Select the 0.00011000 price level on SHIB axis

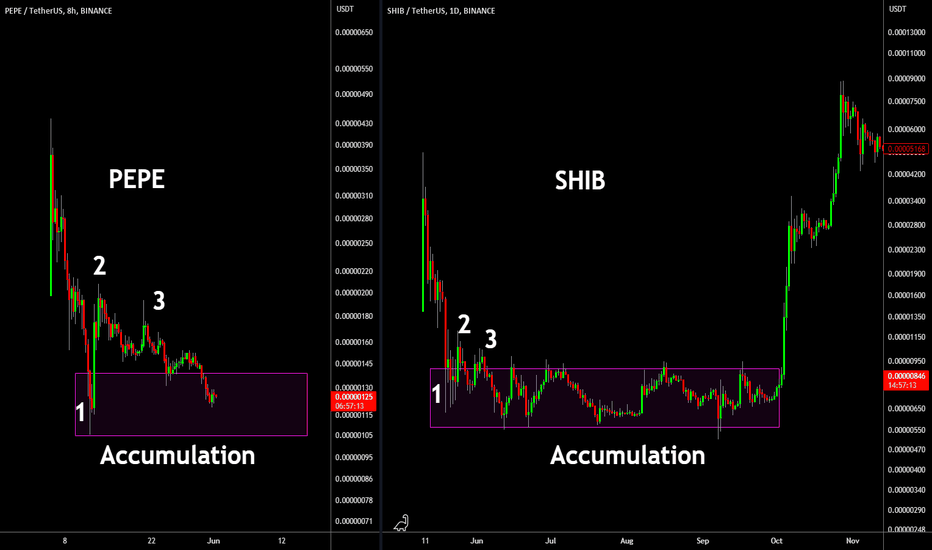(x=906, y=54)
